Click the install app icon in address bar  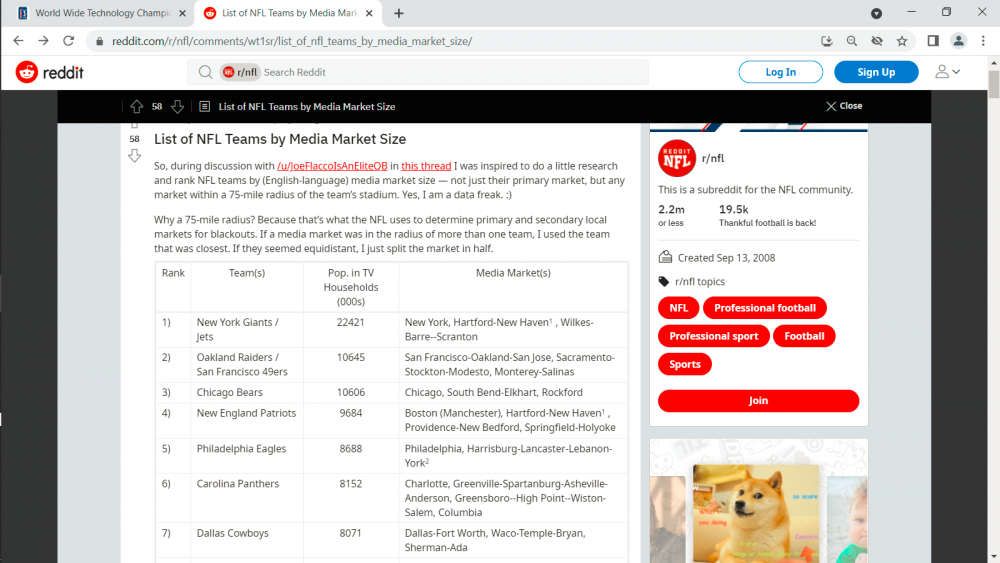point(827,41)
